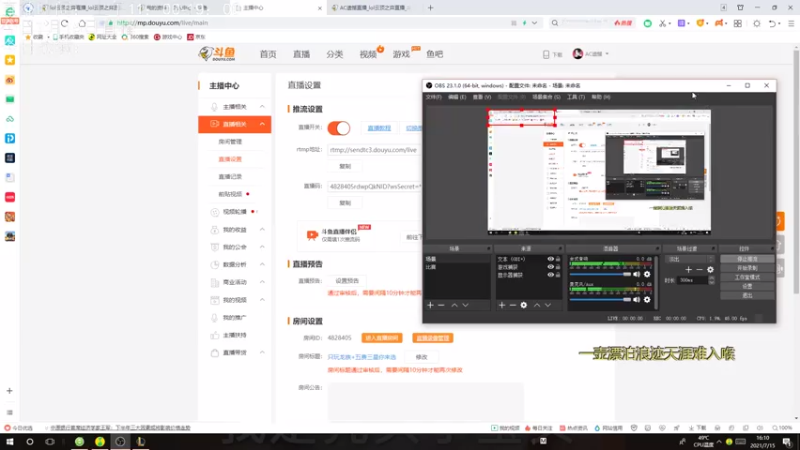Click 进入直播间 orange button
The image size is (800, 450).
click(x=382, y=338)
